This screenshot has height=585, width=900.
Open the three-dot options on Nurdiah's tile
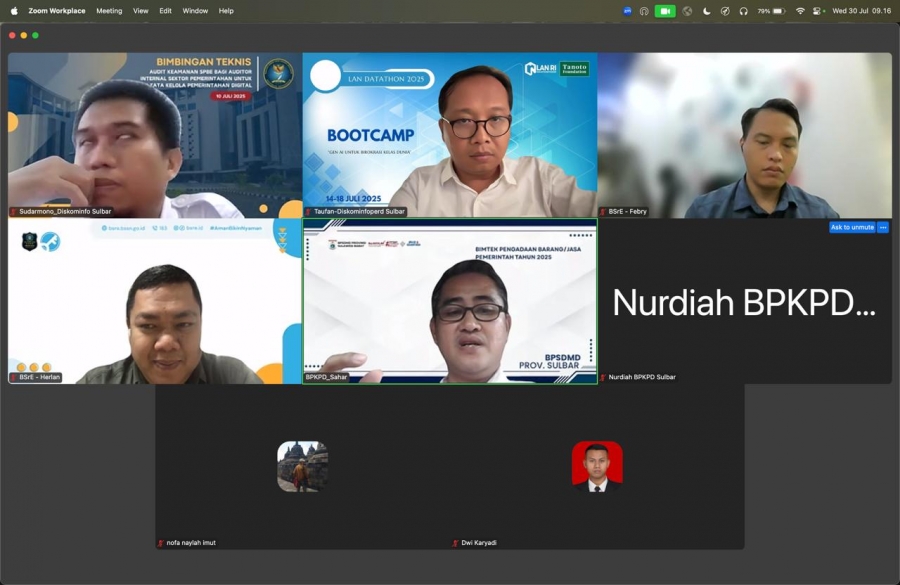pos(883,227)
